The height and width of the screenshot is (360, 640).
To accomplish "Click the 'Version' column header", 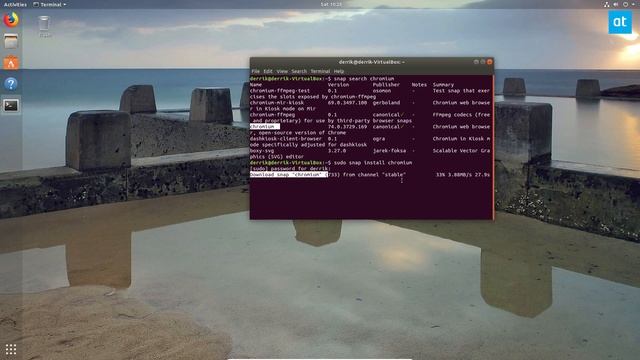I will pyautogui.click(x=338, y=84).
